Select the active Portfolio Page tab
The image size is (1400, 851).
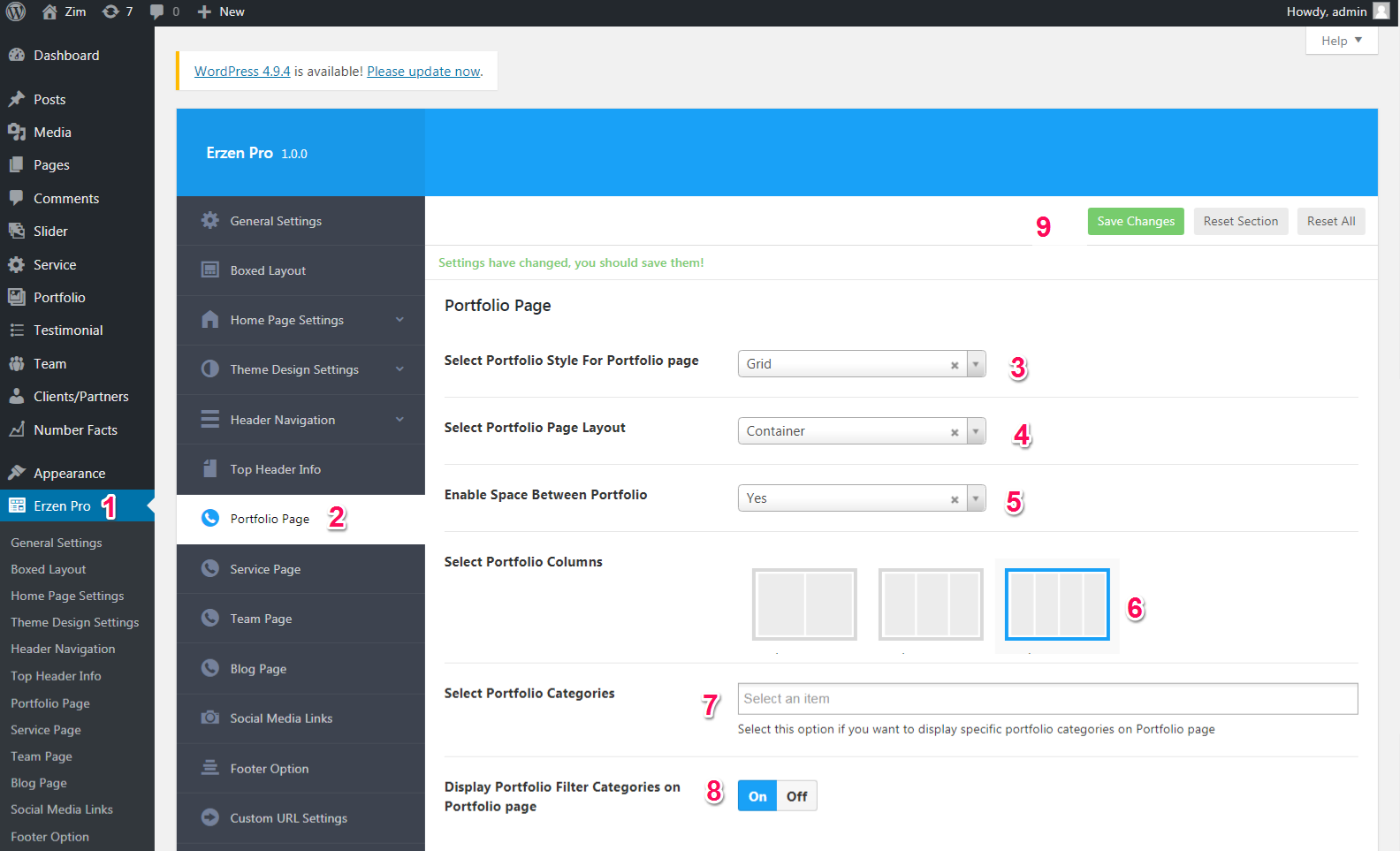301,519
